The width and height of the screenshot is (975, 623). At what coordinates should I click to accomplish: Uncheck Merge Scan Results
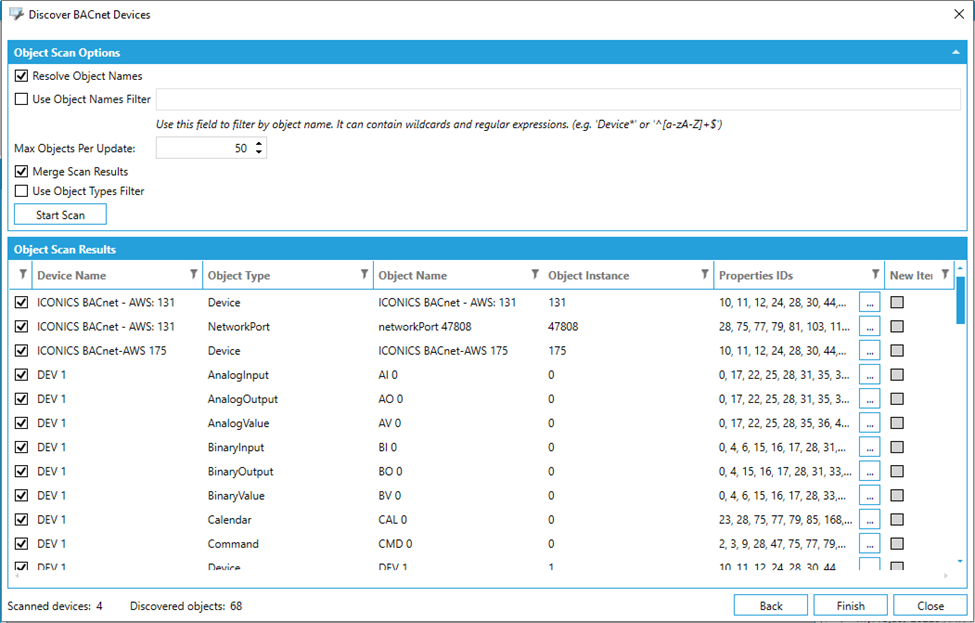(21, 171)
